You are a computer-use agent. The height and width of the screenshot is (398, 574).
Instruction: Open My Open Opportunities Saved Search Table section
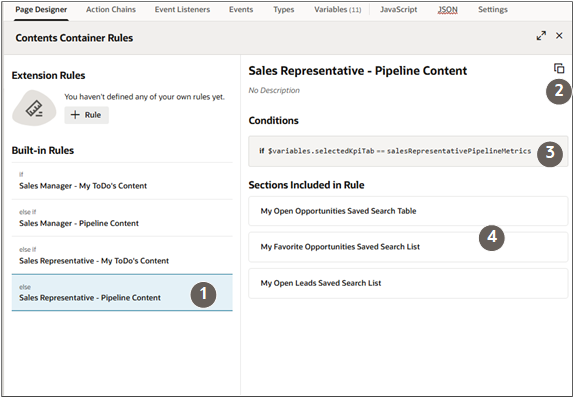[x=408, y=211]
